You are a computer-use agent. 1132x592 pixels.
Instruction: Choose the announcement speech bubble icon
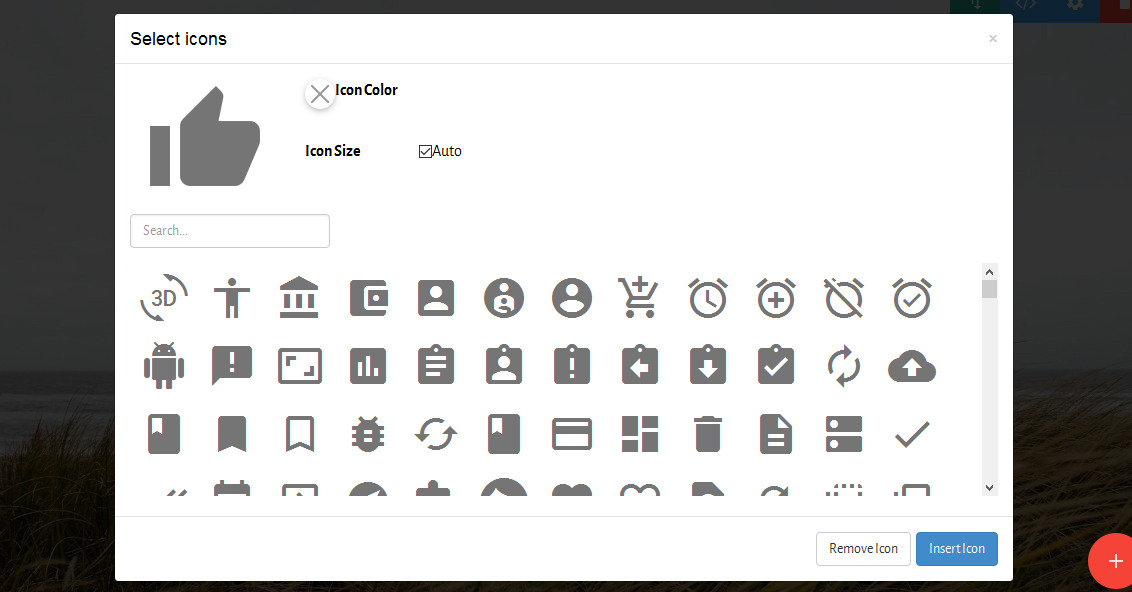point(232,366)
